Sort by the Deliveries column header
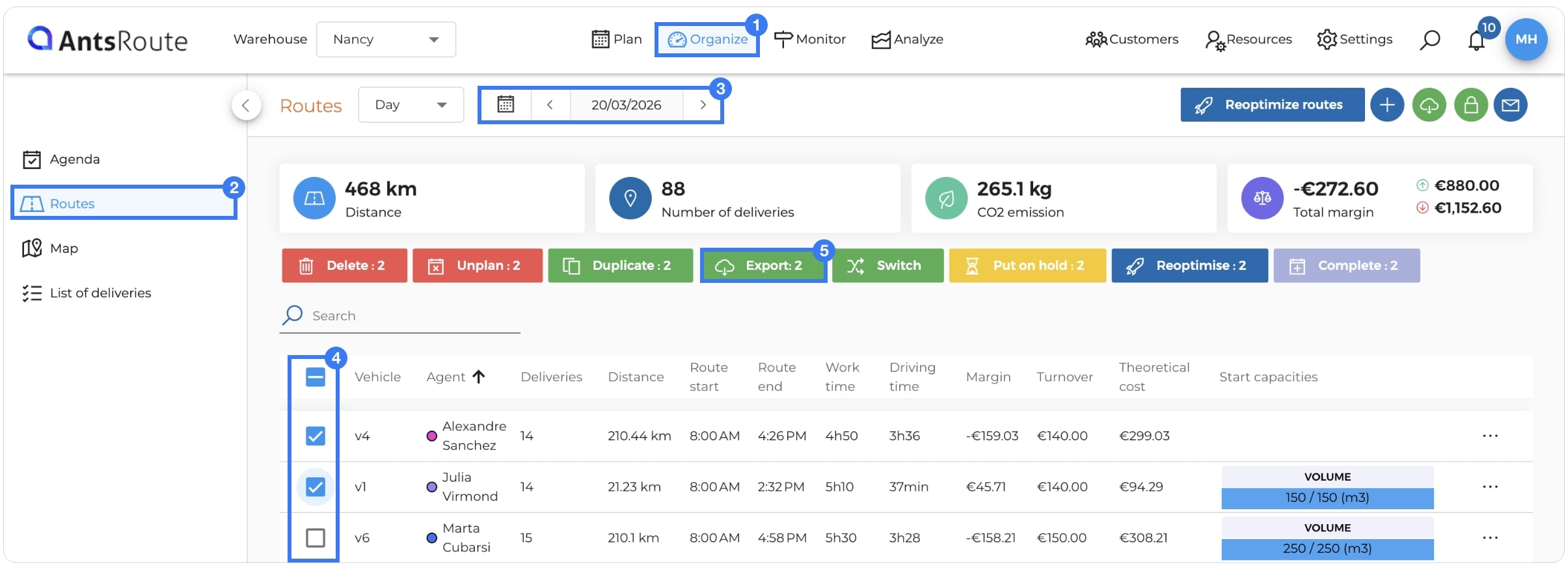Screen dimensions: 1568x571 click(x=551, y=377)
